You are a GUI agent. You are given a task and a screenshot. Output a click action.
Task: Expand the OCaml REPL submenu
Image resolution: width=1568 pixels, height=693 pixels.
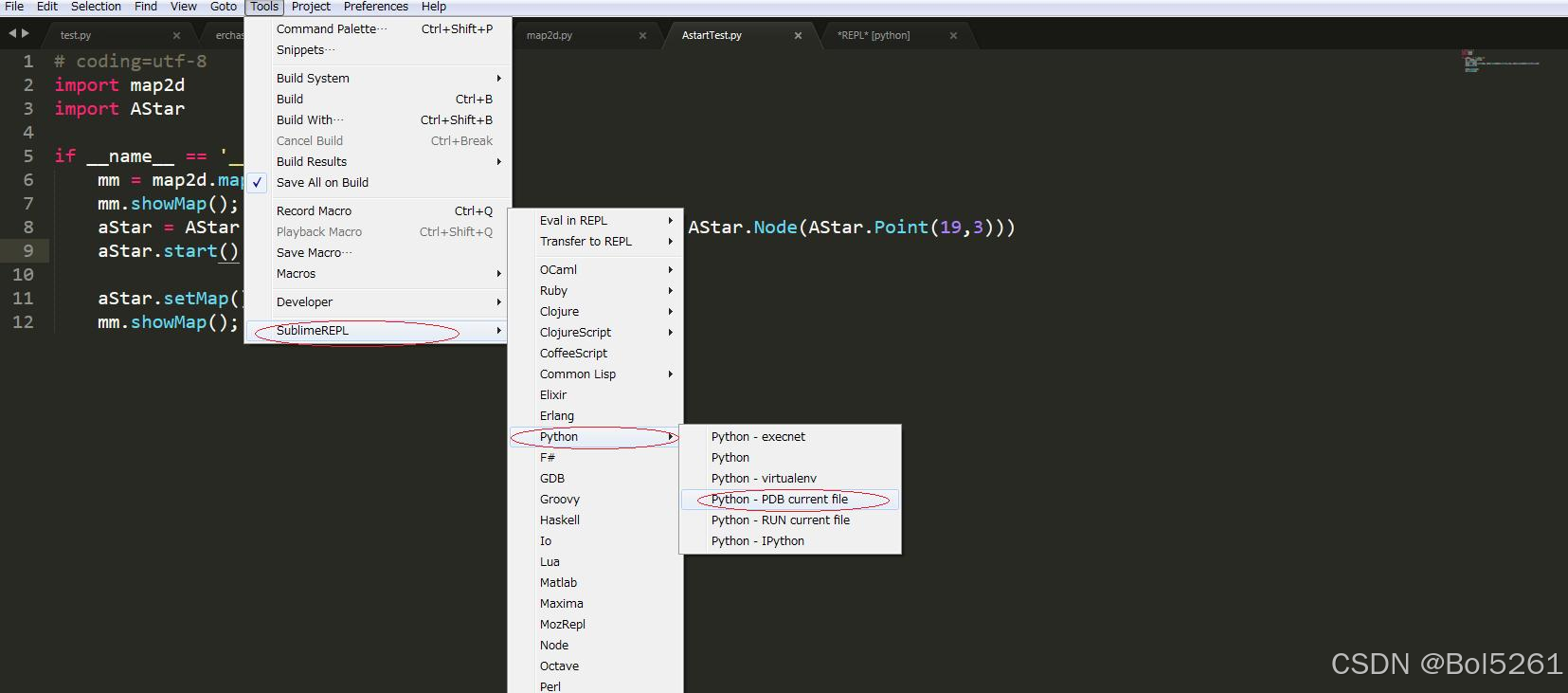(595, 270)
